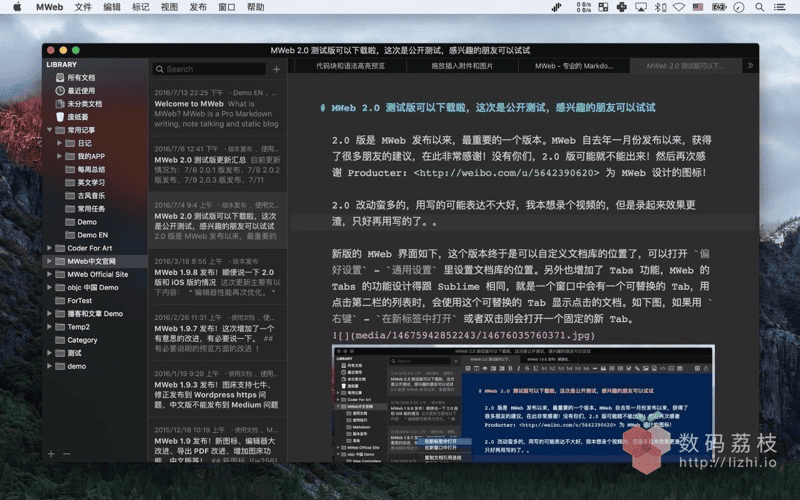Image resolution: width=800 pixels, height=500 pixels.
Task: Click the 英文学习 folder icon
Action: tap(70, 183)
